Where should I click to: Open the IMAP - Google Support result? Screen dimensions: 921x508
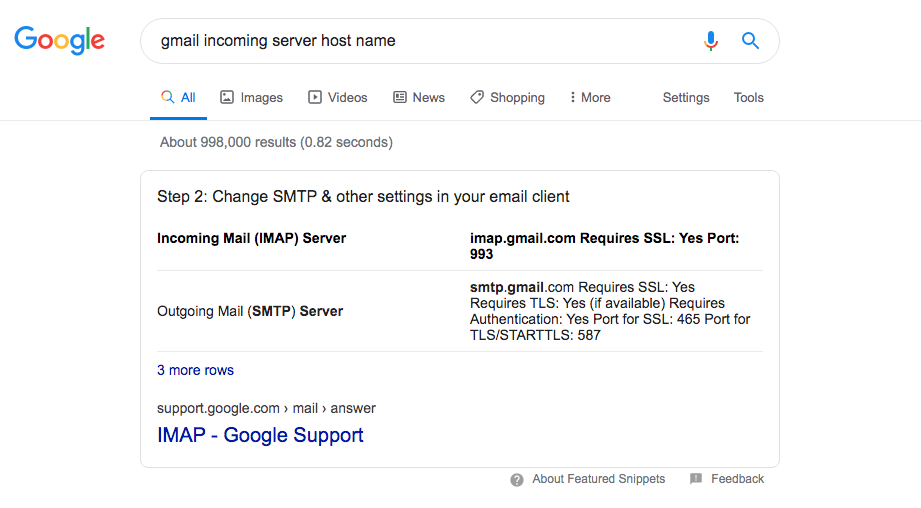(260, 435)
